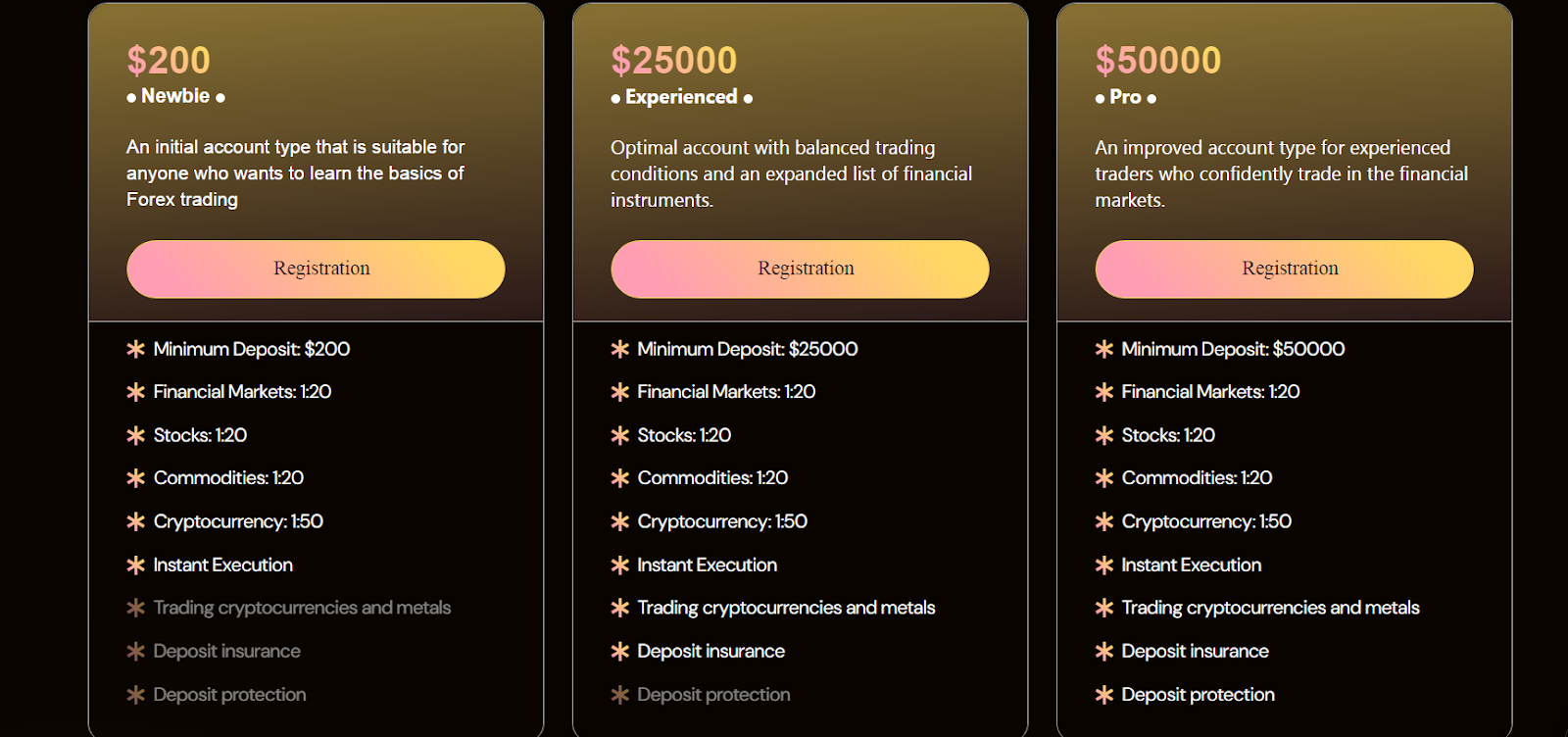Click Registration button for $50000 Pro account

[x=1284, y=269]
